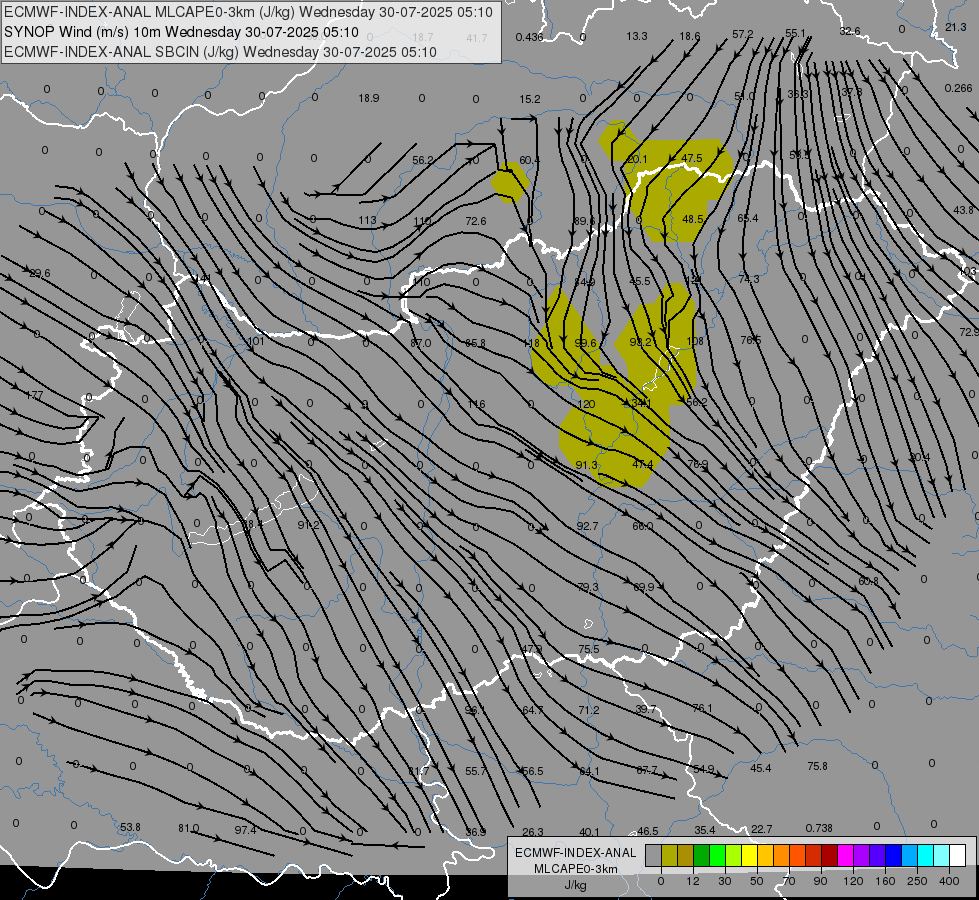This screenshot has height=900, width=979.
Task: Click the 99.6 value on the map
Action: tap(586, 343)
